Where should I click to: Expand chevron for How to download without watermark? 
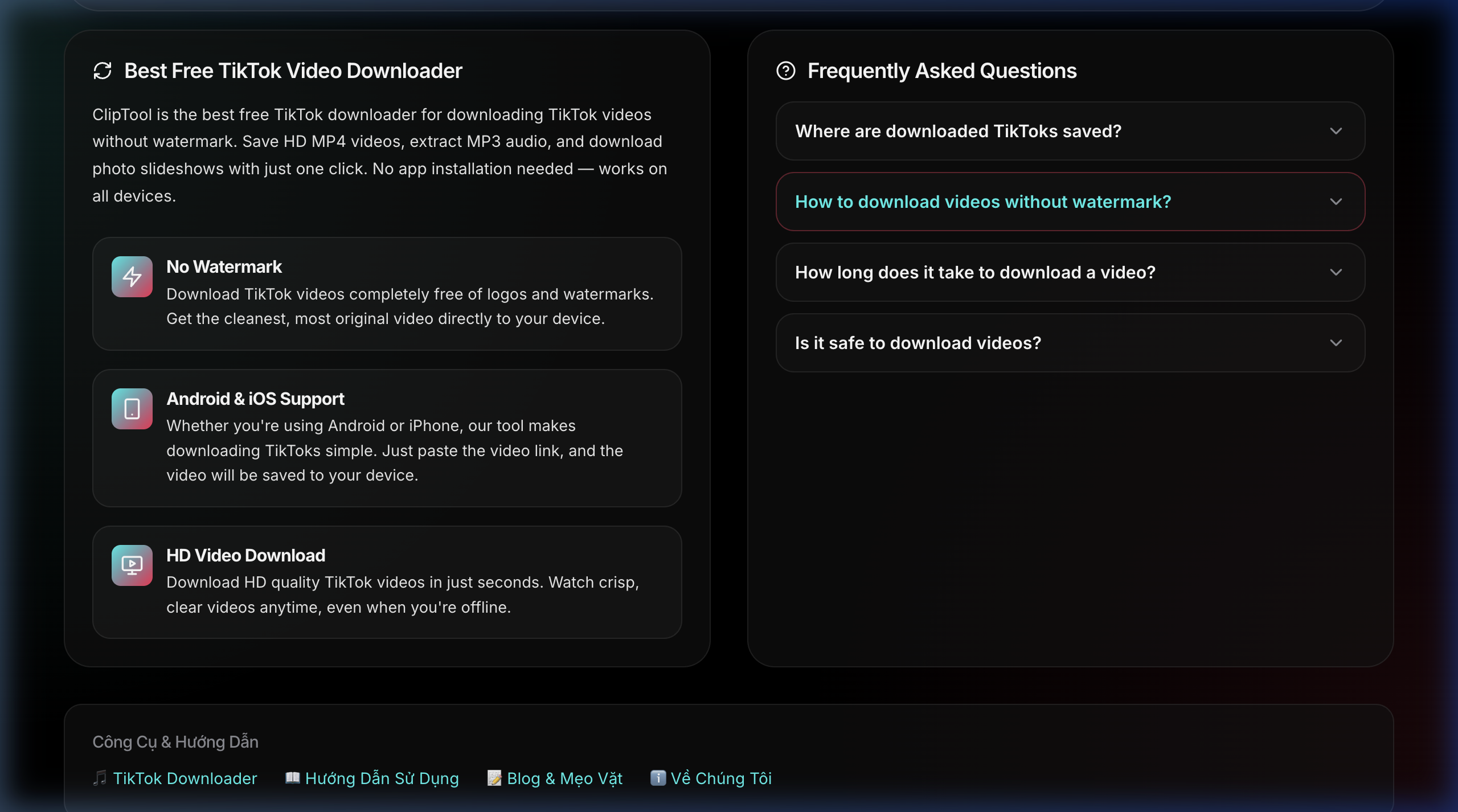(x=1336, y=202)
